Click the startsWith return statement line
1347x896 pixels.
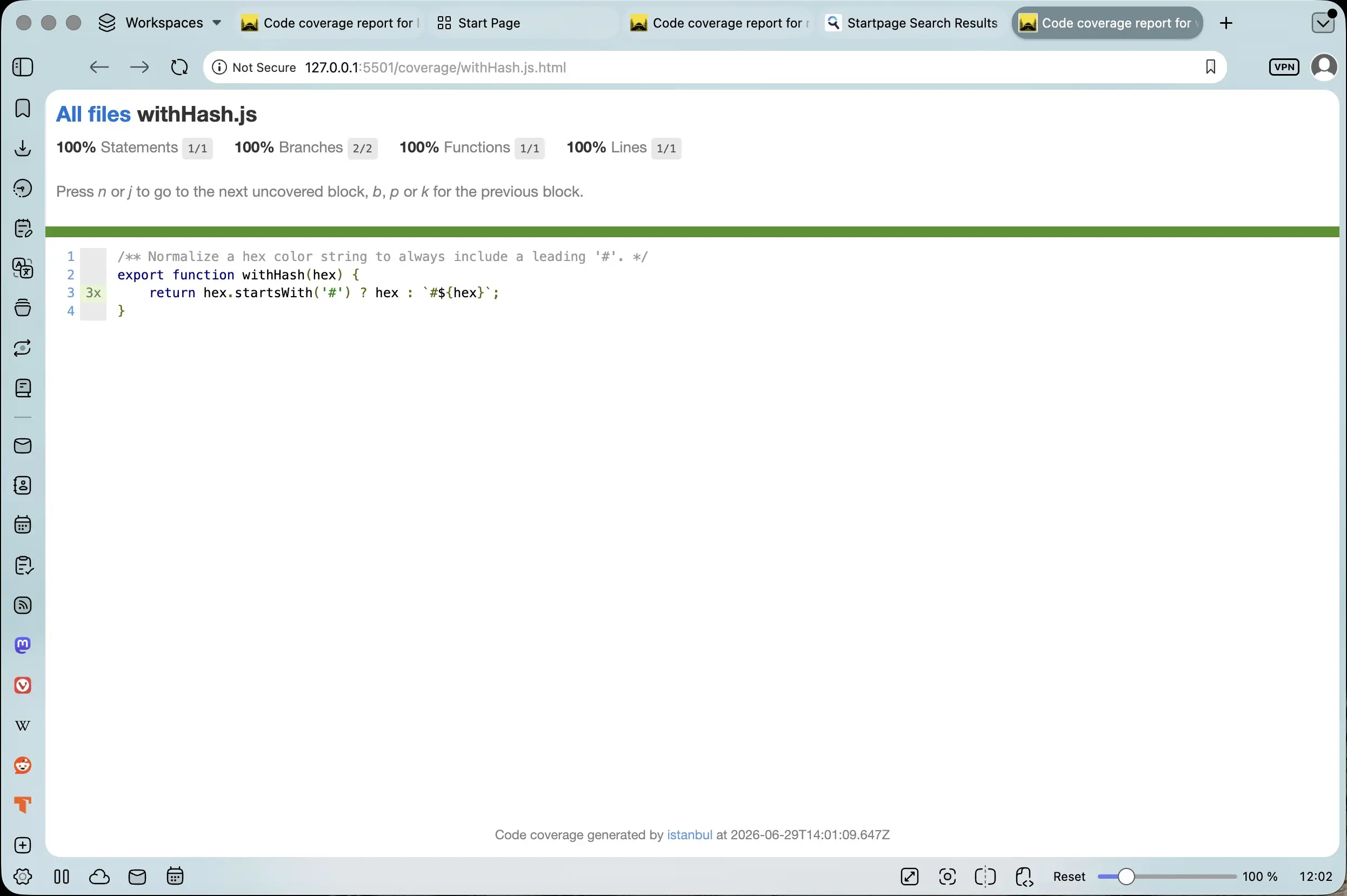coord(324,293)
